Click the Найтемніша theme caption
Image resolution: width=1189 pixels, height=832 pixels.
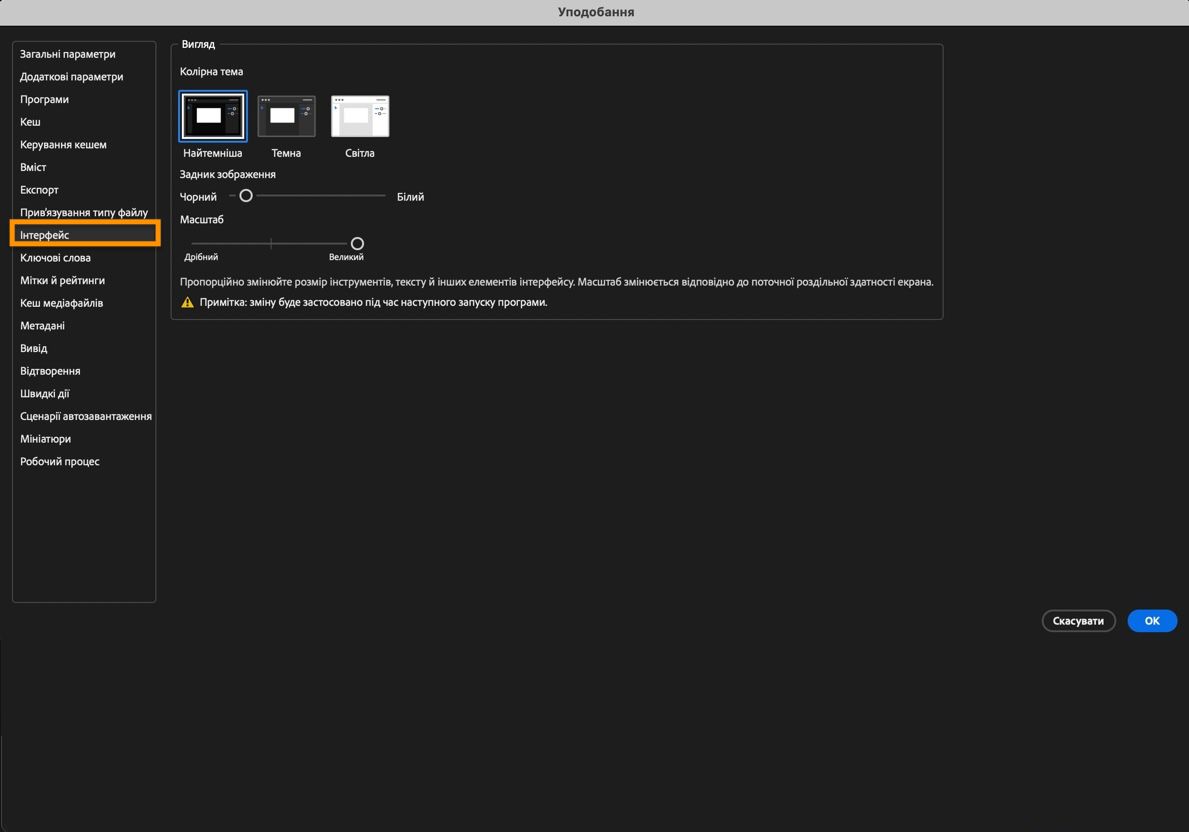coord(212,153)
